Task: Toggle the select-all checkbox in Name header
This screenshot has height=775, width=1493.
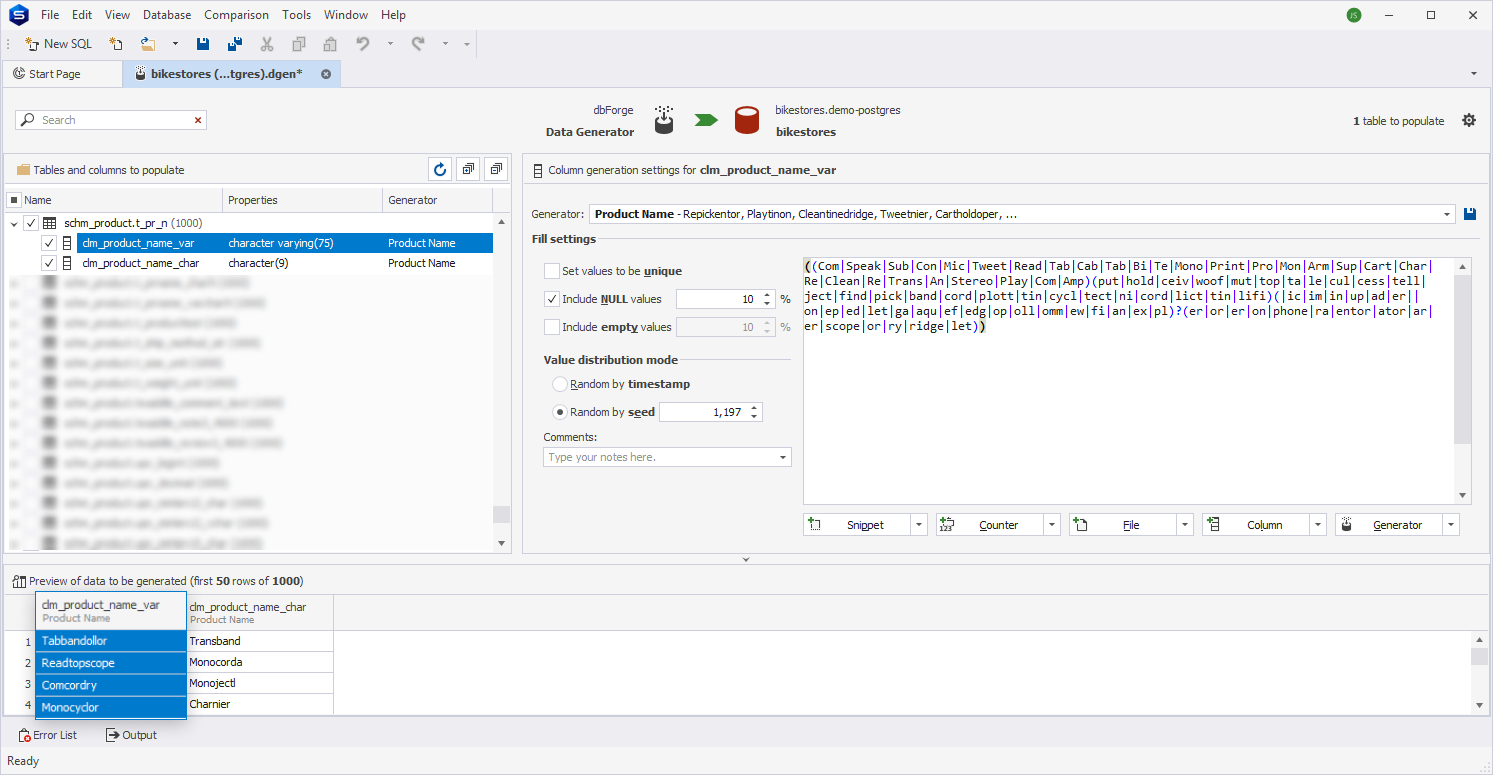Action: pyautogui.click(x=14, y=200)
